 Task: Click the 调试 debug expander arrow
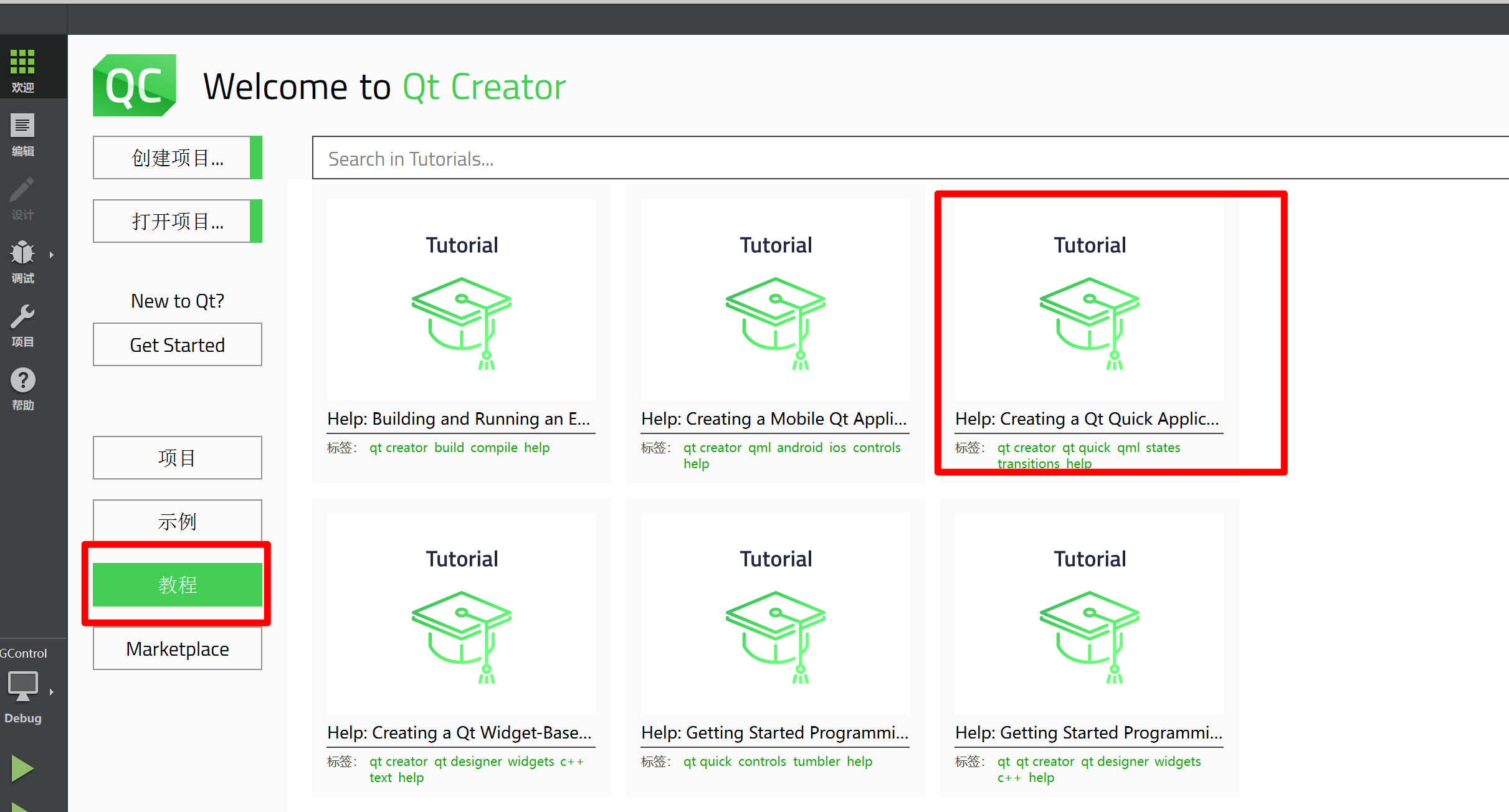pos(50,257)
